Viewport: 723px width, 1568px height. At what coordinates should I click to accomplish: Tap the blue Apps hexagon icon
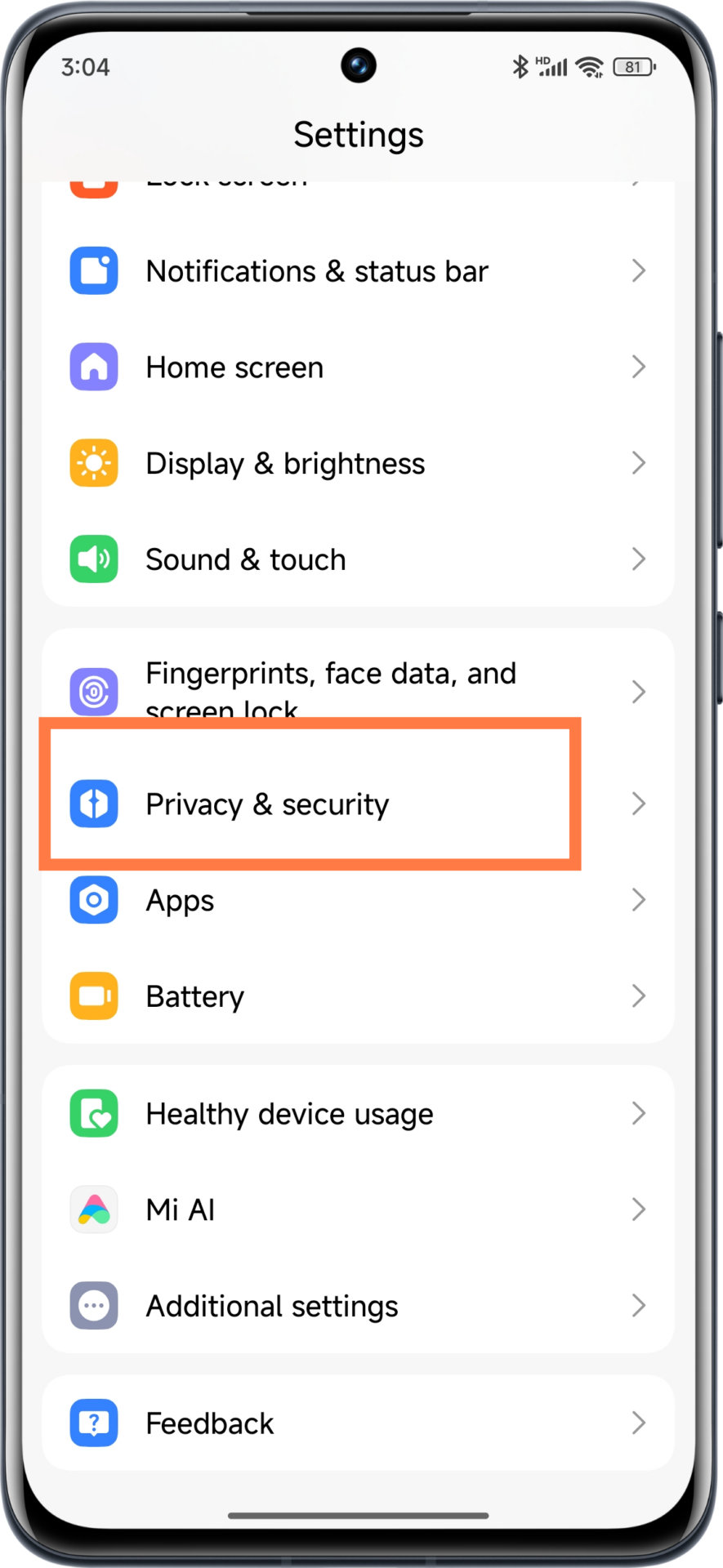point(94,900)
